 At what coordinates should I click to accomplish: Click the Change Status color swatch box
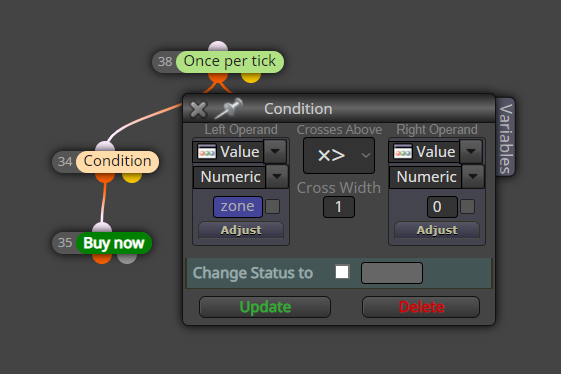pyautogui.click(x=392, y=273)
